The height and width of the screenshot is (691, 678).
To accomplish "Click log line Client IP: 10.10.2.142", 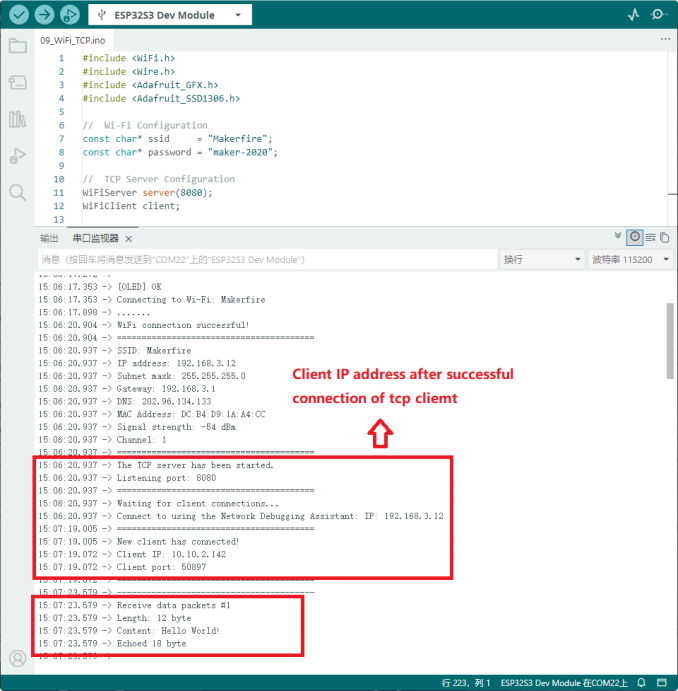I will [x=132, y=554].
